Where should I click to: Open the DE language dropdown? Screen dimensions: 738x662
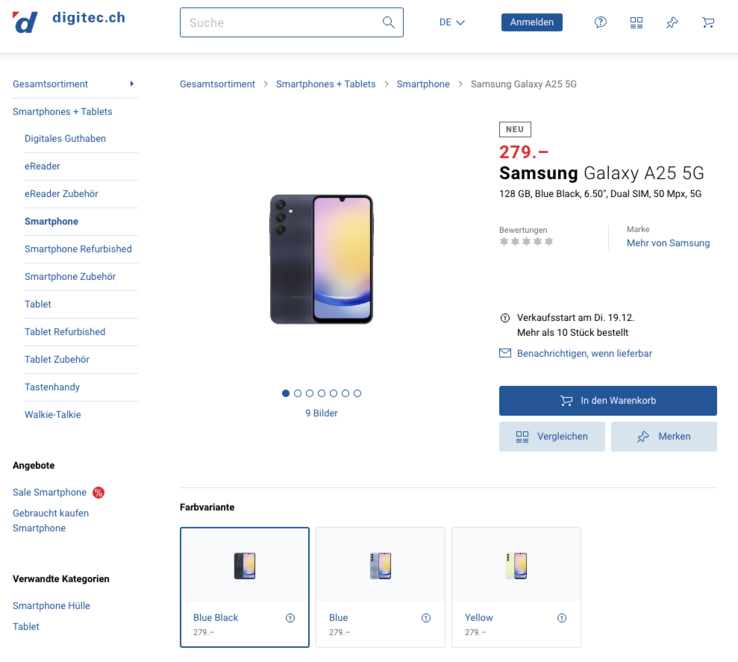pos(452,22)
